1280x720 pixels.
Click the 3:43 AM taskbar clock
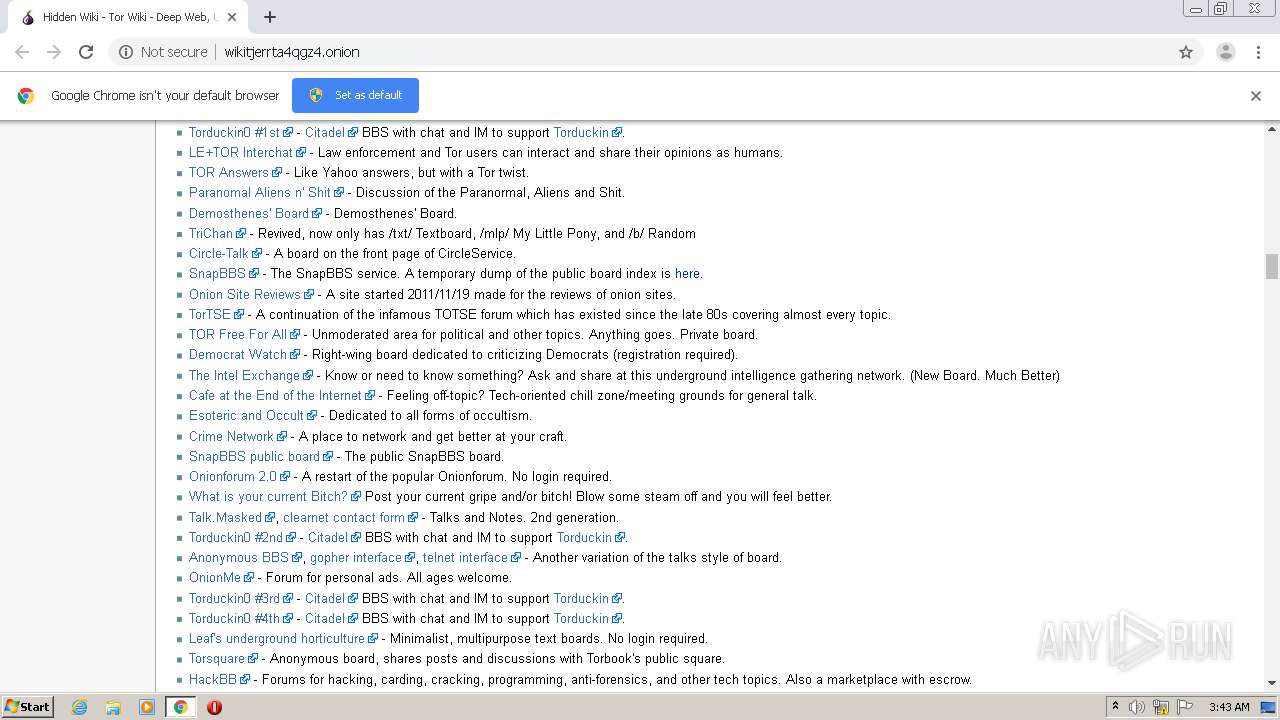pyautogui.click(x=1229, y=707)
